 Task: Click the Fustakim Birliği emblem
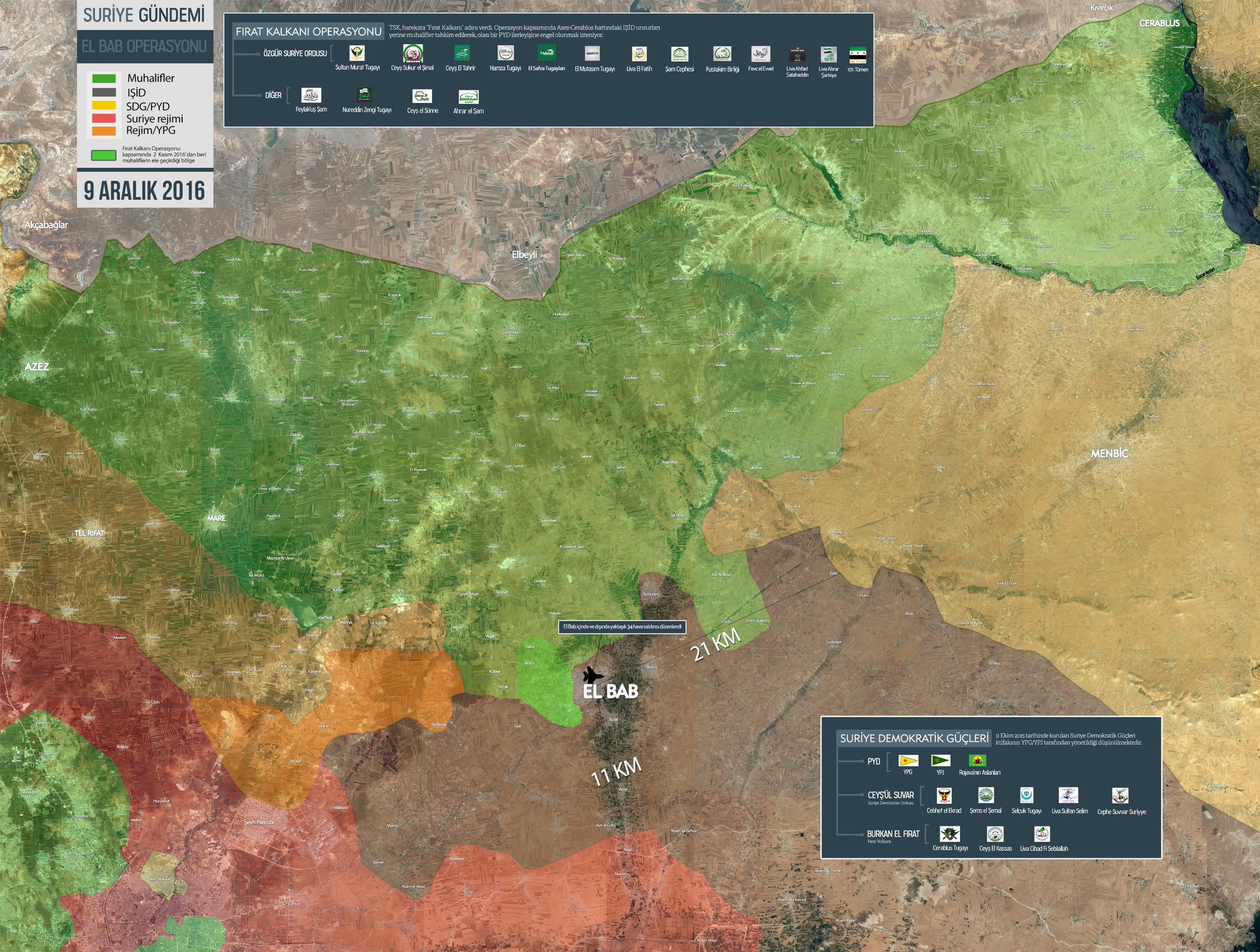(722, 54)
